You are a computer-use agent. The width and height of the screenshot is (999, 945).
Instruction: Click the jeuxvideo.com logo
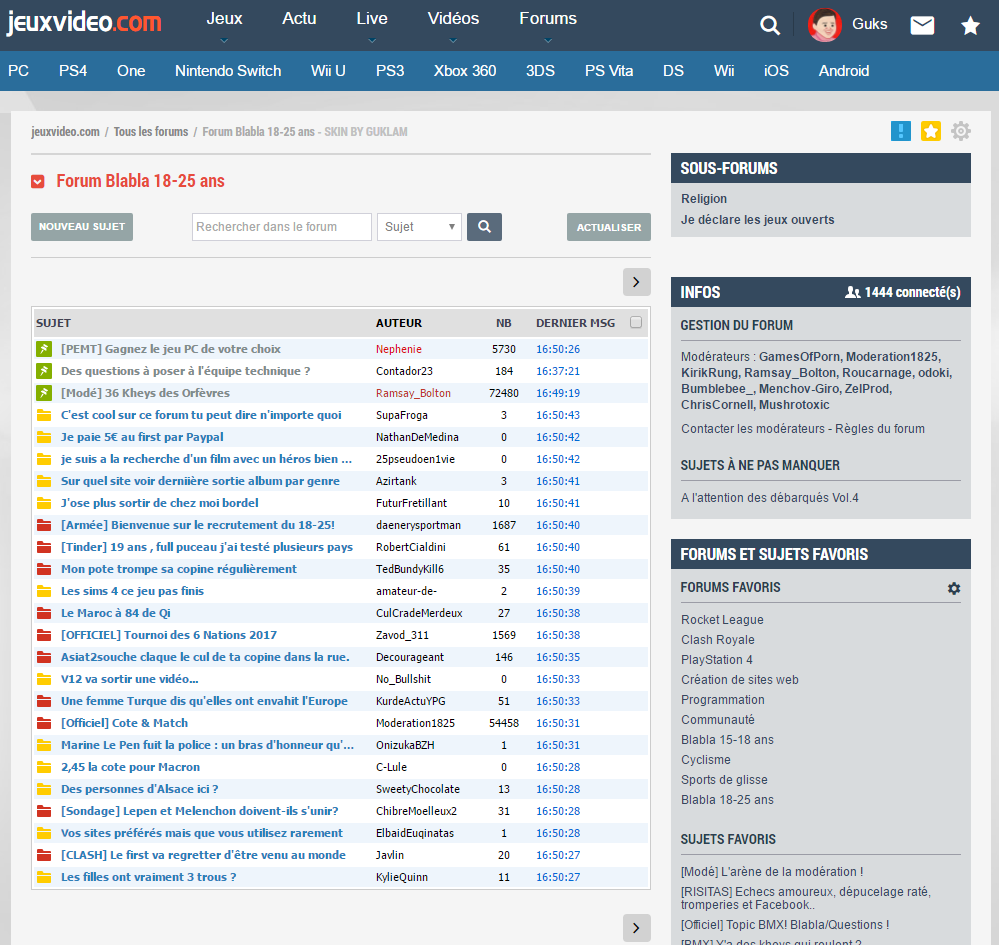[x=84, y=23]
